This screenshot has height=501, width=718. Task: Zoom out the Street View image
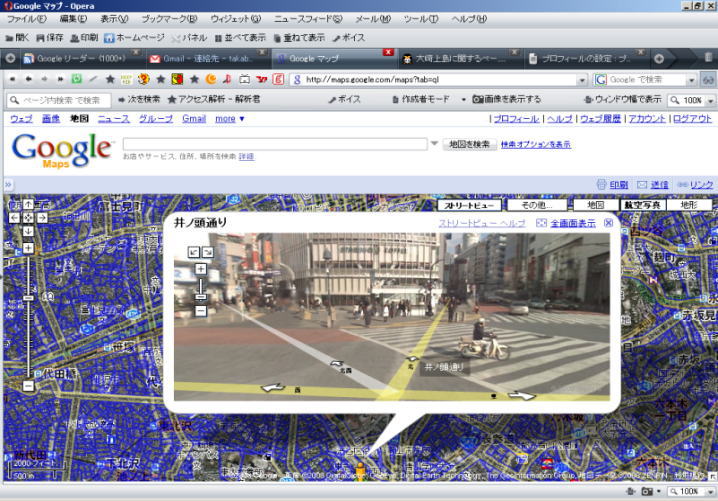point(201,311)
